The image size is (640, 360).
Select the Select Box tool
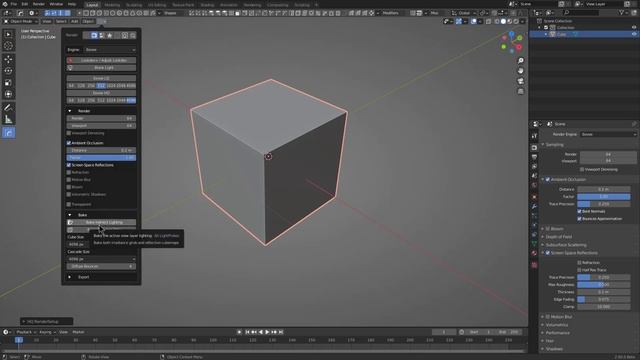click(8, 34)
